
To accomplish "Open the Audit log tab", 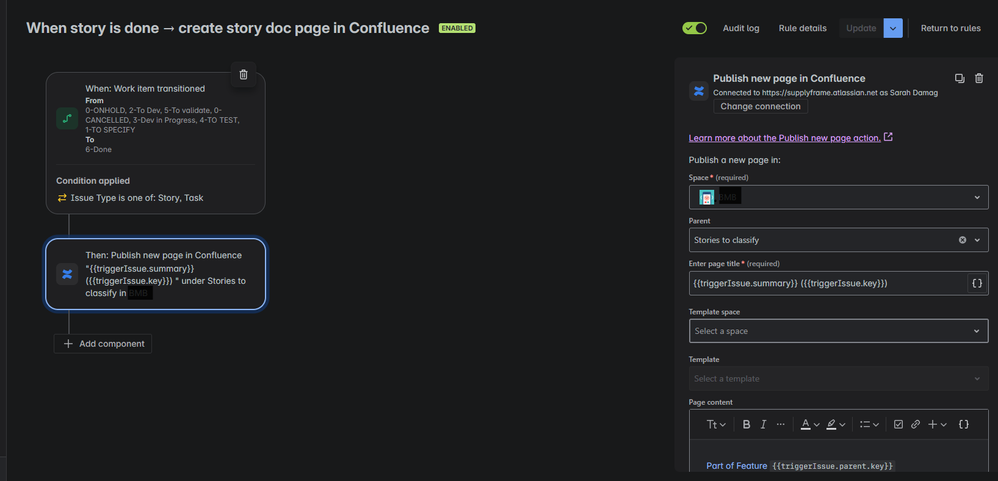I will [741, 28].
